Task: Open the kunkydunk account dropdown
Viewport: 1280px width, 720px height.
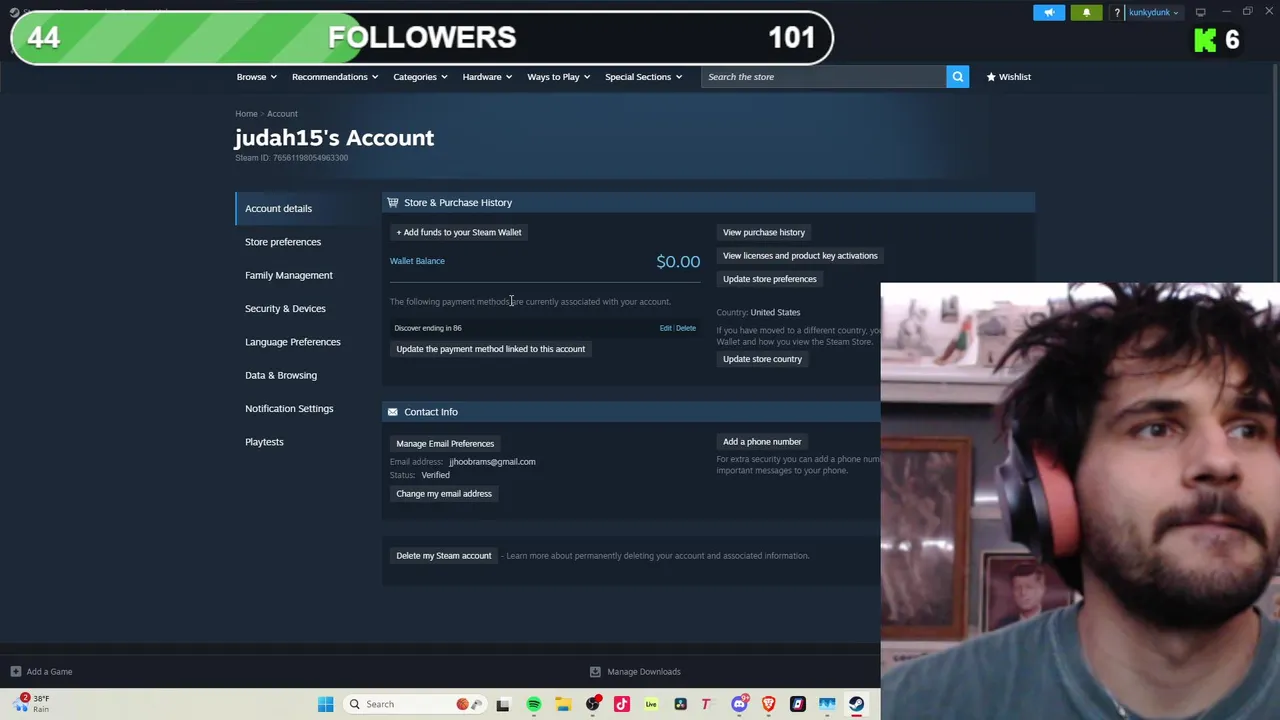Action: coord(1154,13)
